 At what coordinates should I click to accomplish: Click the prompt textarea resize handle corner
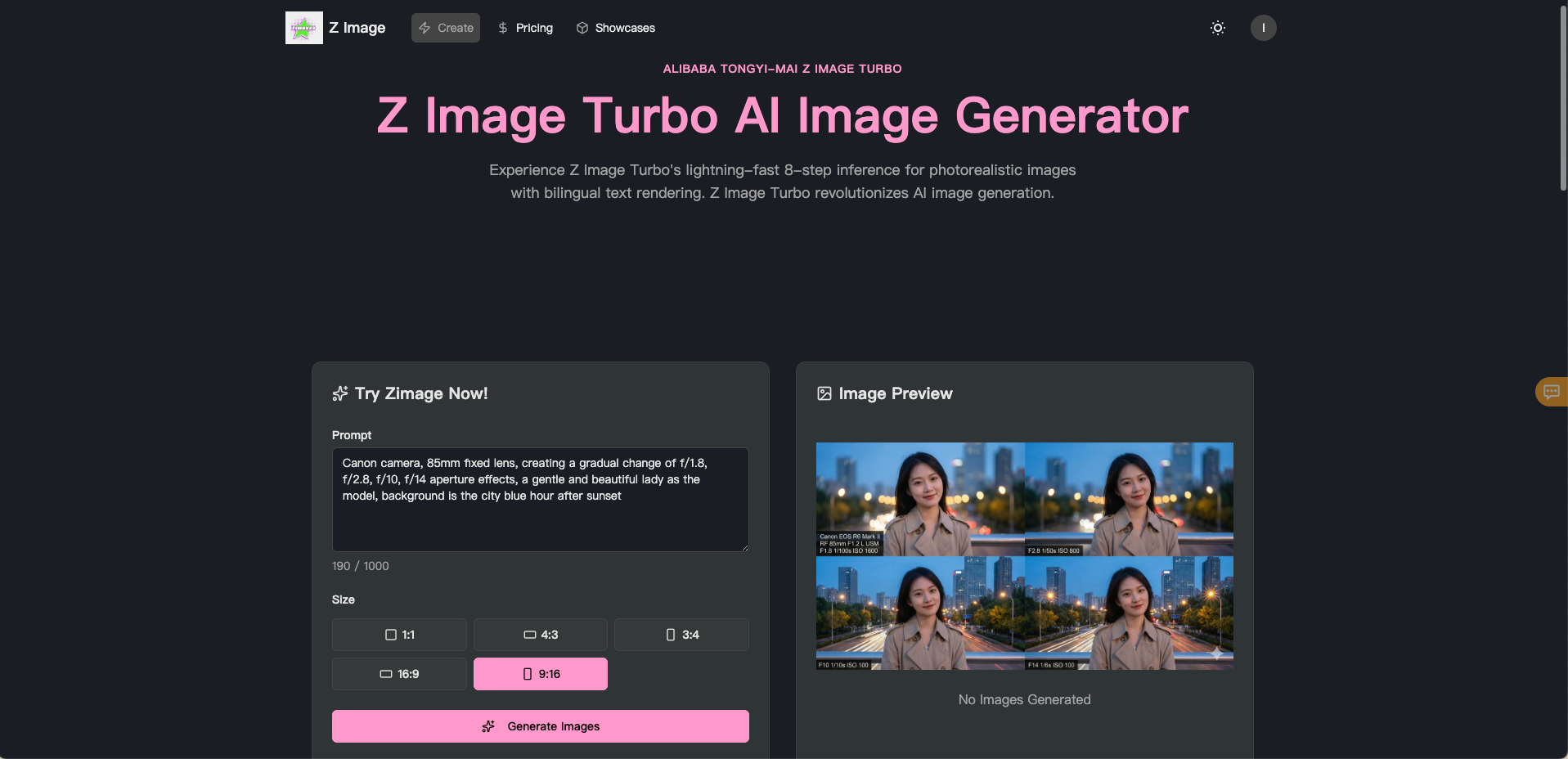744,547
